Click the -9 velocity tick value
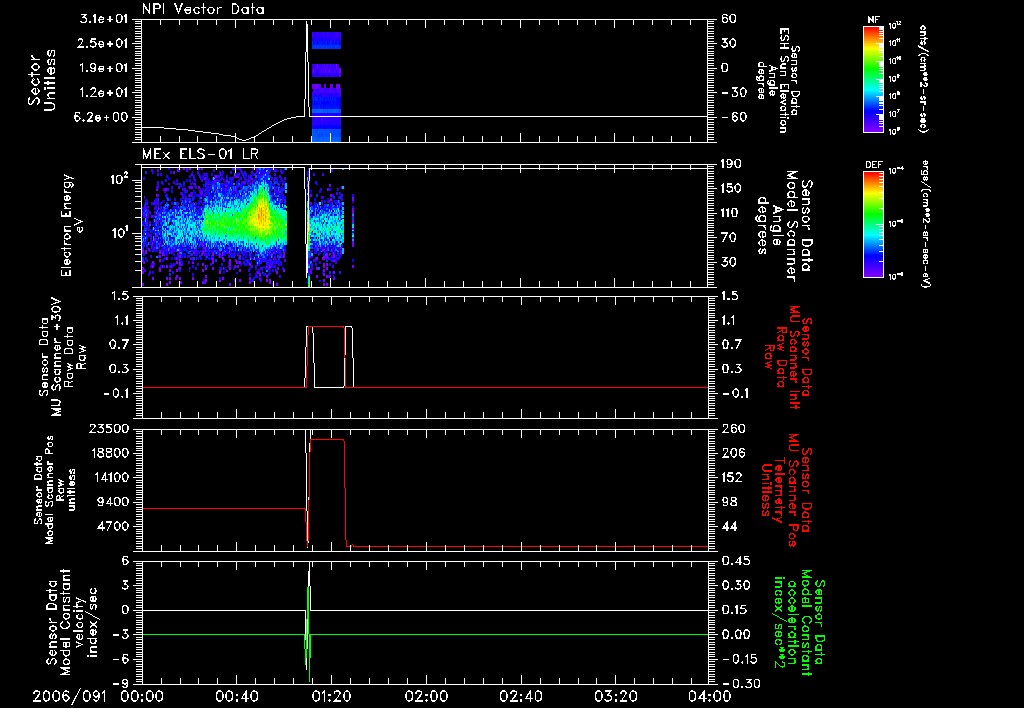 (x=121, y=684)
